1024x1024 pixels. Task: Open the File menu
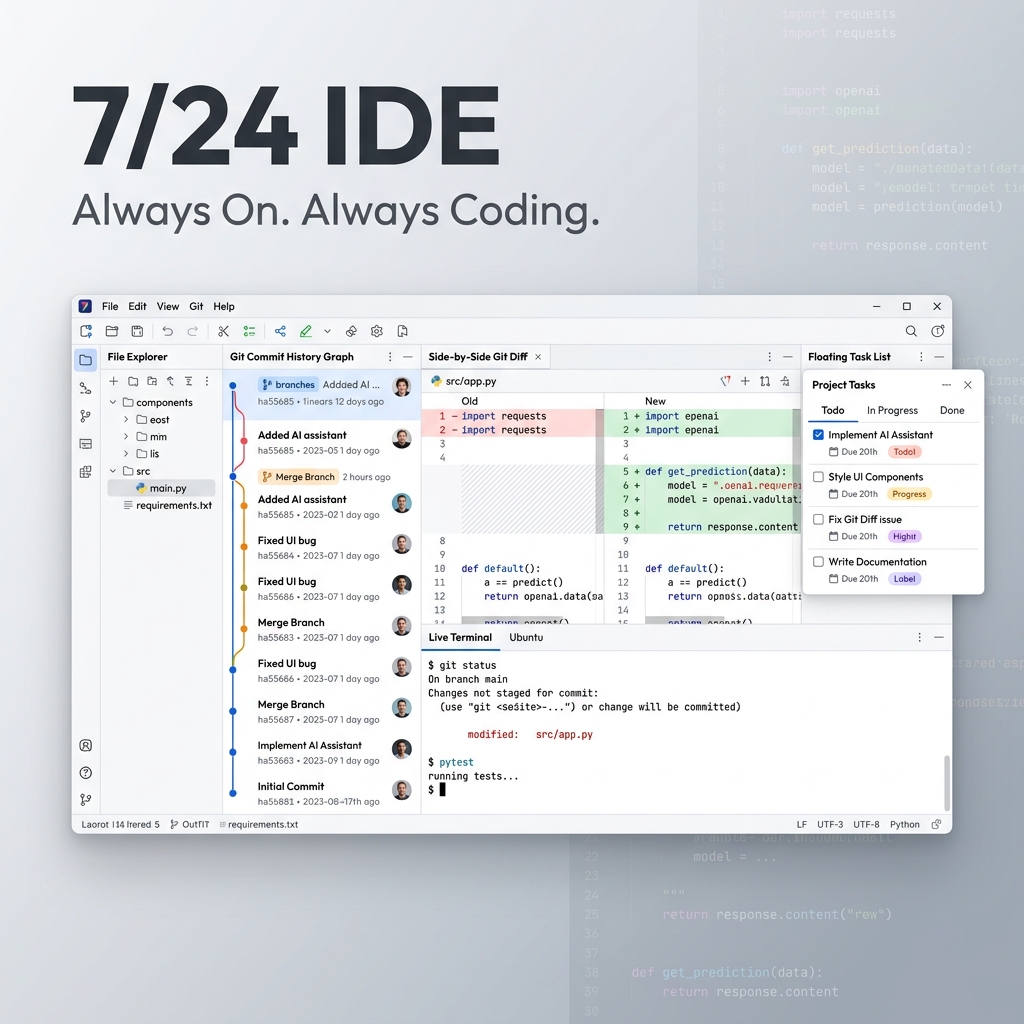pyautogui.click(x=110, y=306)
